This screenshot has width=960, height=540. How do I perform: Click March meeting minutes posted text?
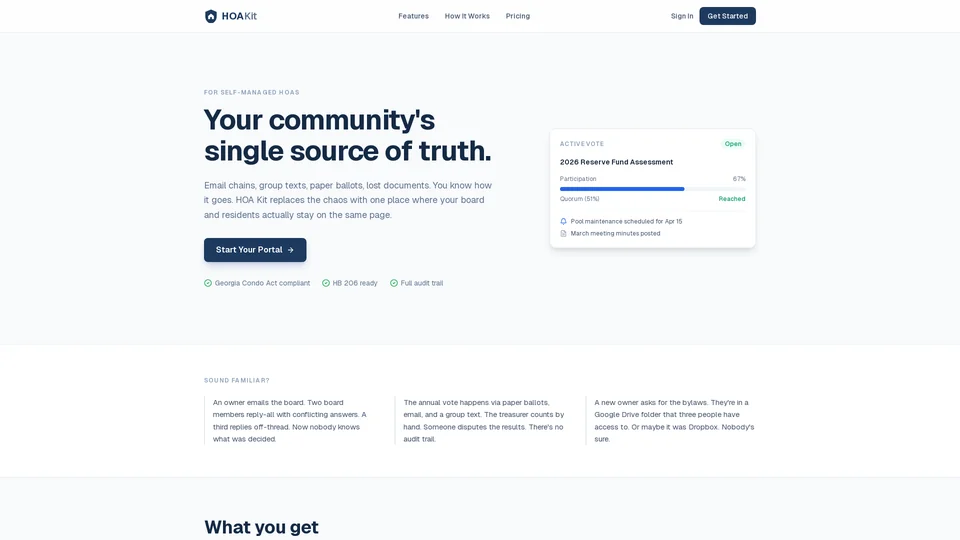pyautogui.click(x=615, y=233)
